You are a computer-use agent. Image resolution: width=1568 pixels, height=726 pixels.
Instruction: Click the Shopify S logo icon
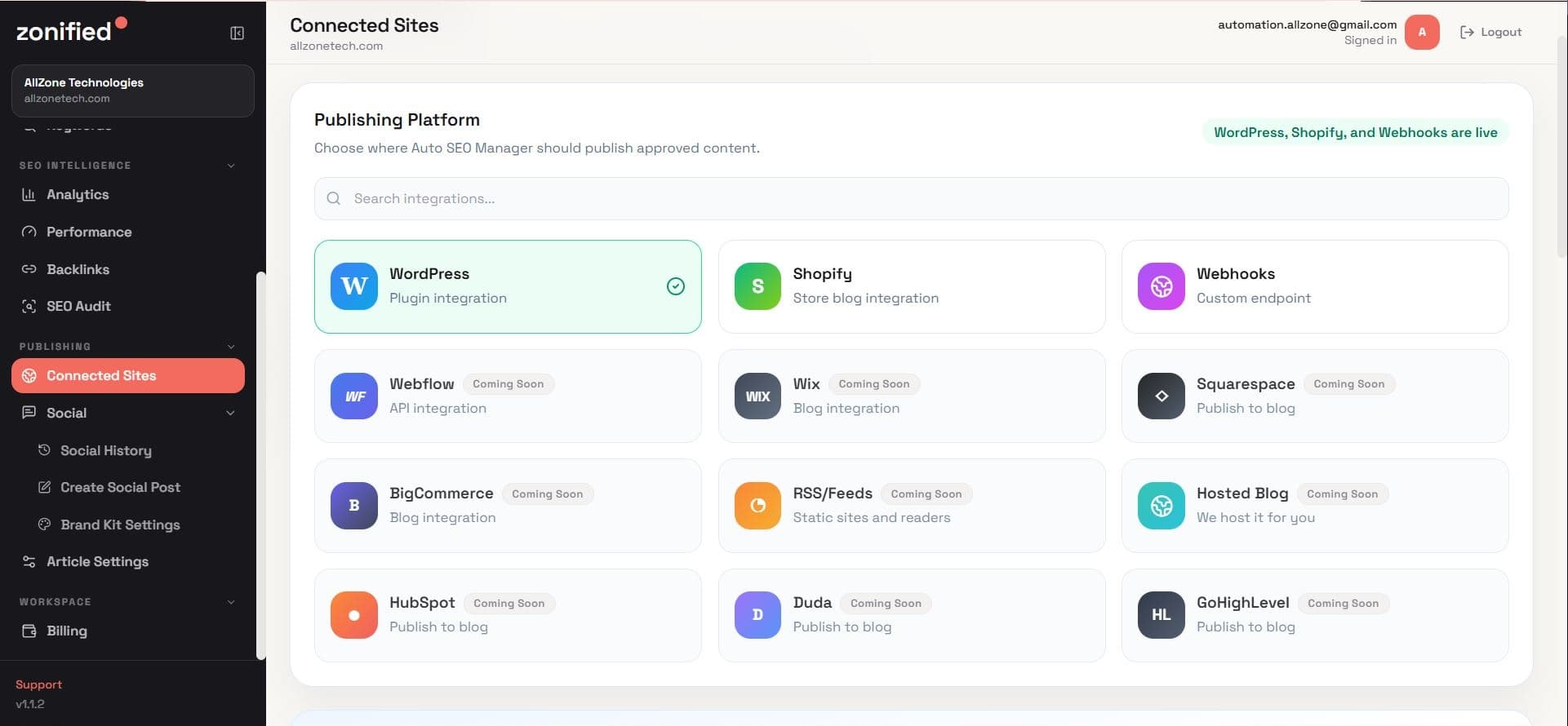(757, 286)
